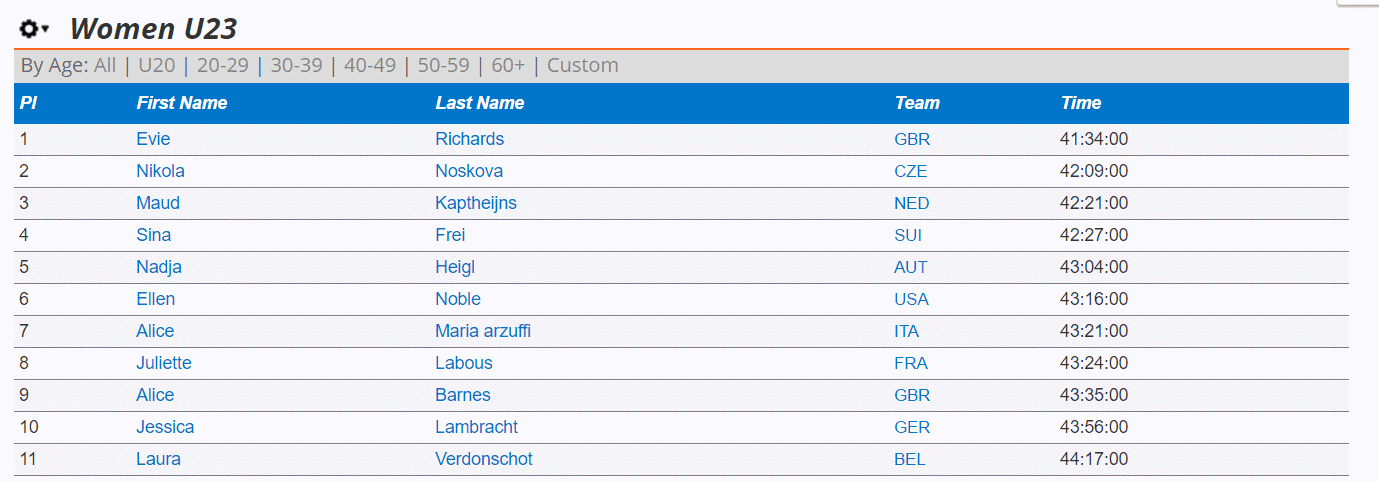Filter results by All ages
The height and width of the screenshot is (481, 1379).
(105, 66)
